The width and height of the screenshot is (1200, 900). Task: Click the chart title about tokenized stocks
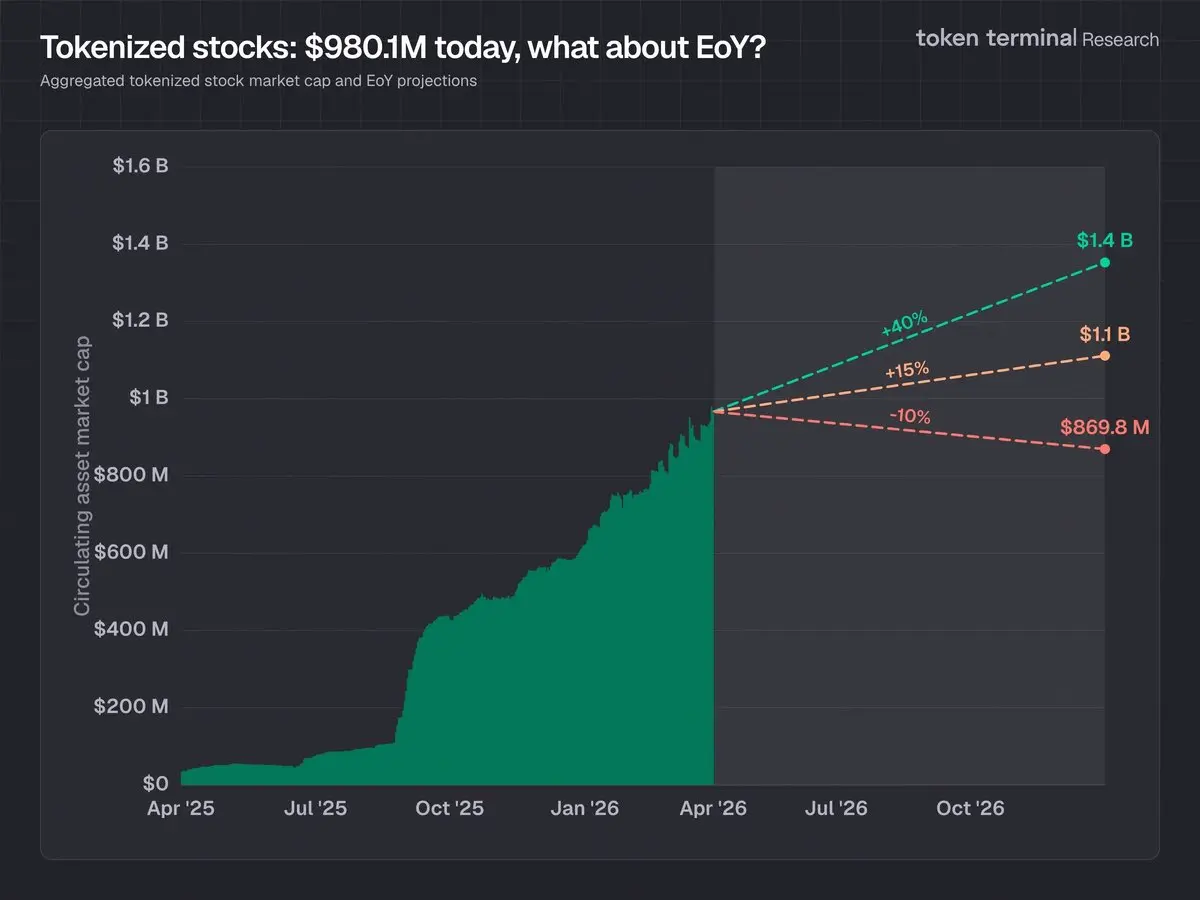[403, 46]
